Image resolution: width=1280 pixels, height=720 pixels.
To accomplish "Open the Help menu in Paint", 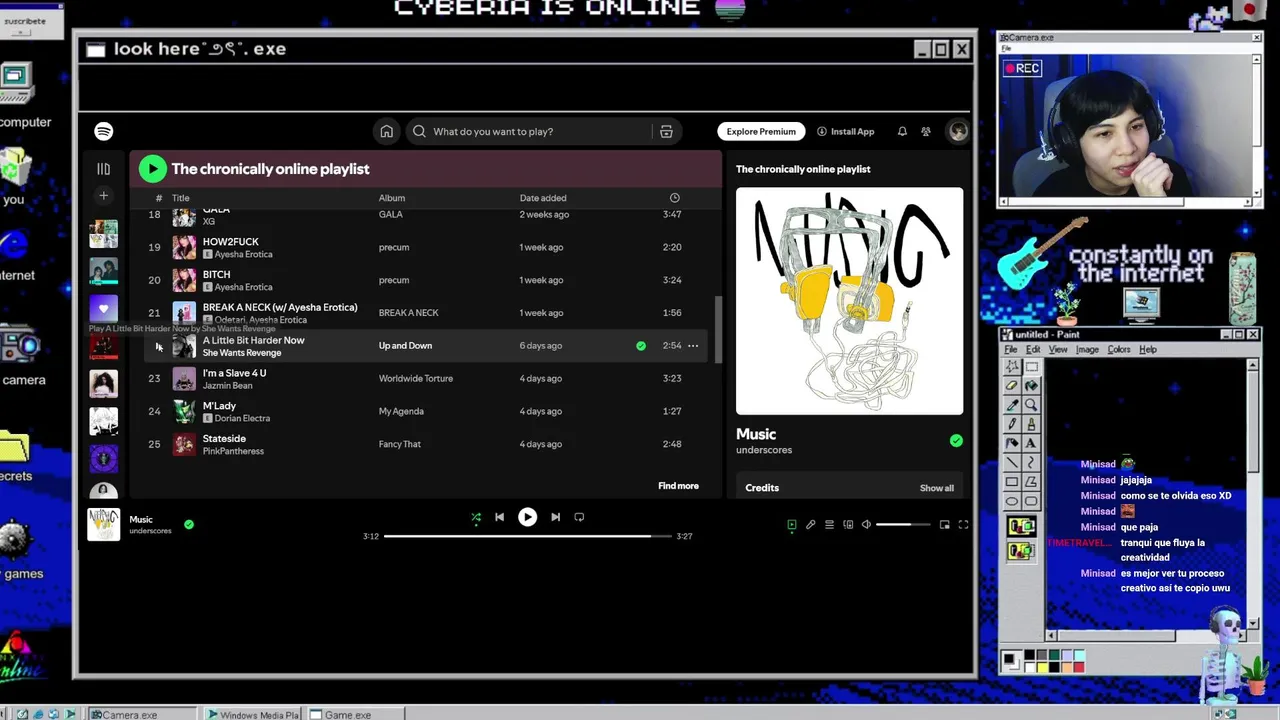I will point(1148,349).
